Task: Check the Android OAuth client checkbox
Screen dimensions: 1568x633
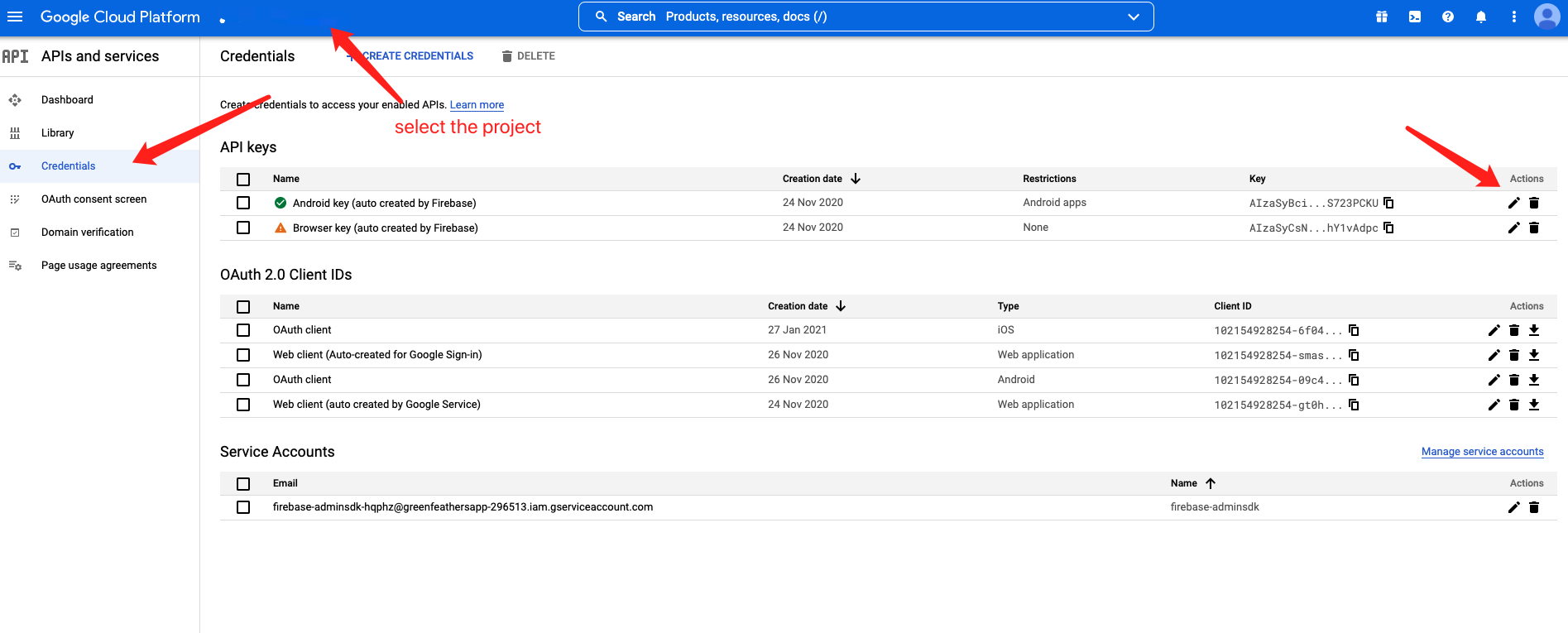Action: (x=243, y=380)
